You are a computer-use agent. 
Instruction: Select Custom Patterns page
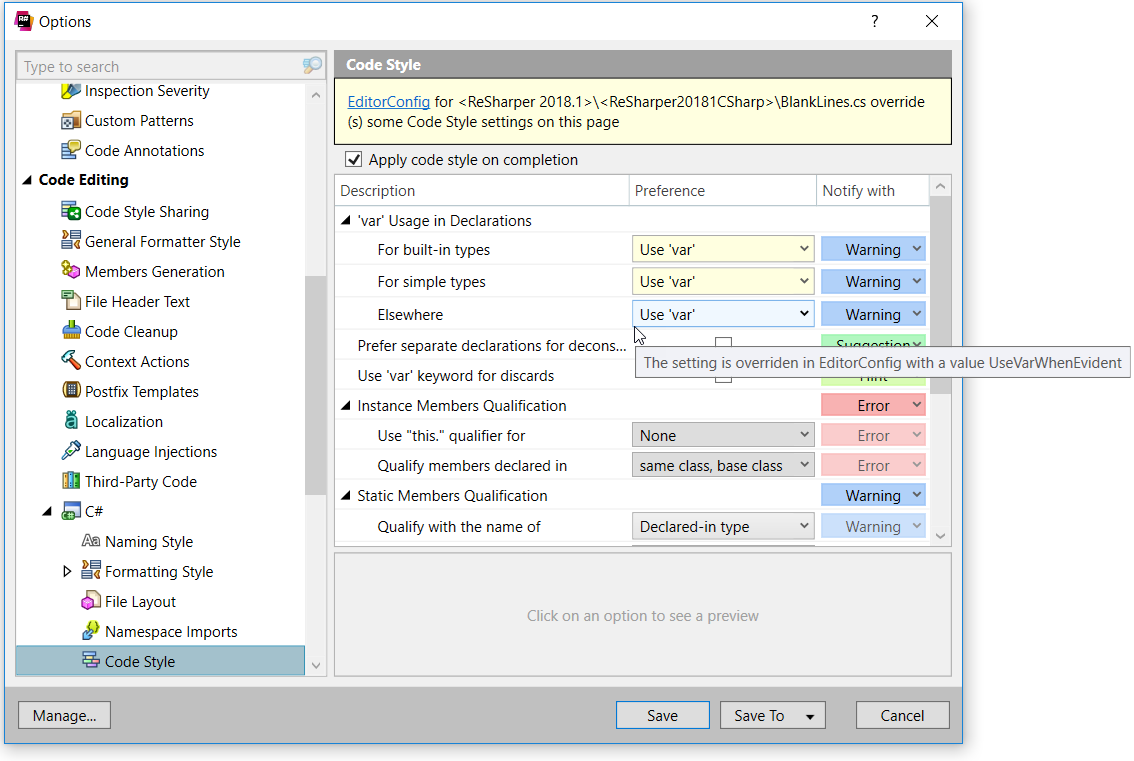coord(139,120)
